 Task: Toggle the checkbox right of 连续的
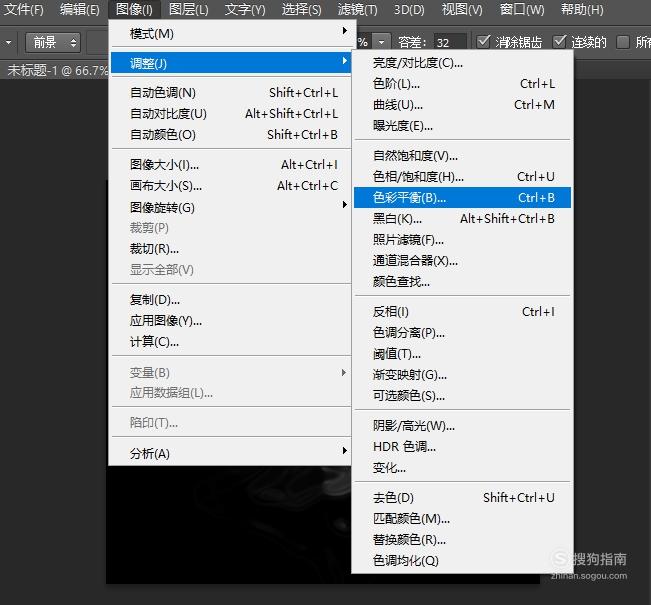click(x=623, y=42)
